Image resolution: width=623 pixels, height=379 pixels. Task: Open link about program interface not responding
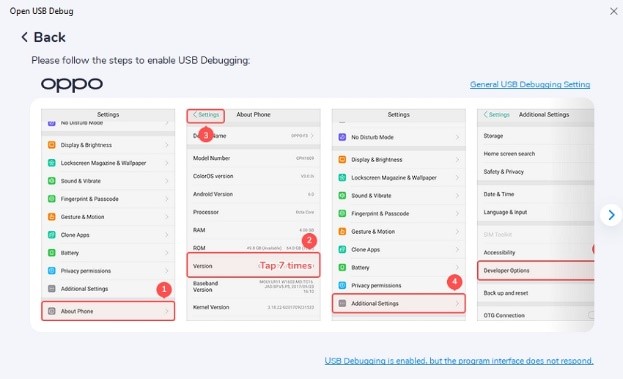coord(459,361)
